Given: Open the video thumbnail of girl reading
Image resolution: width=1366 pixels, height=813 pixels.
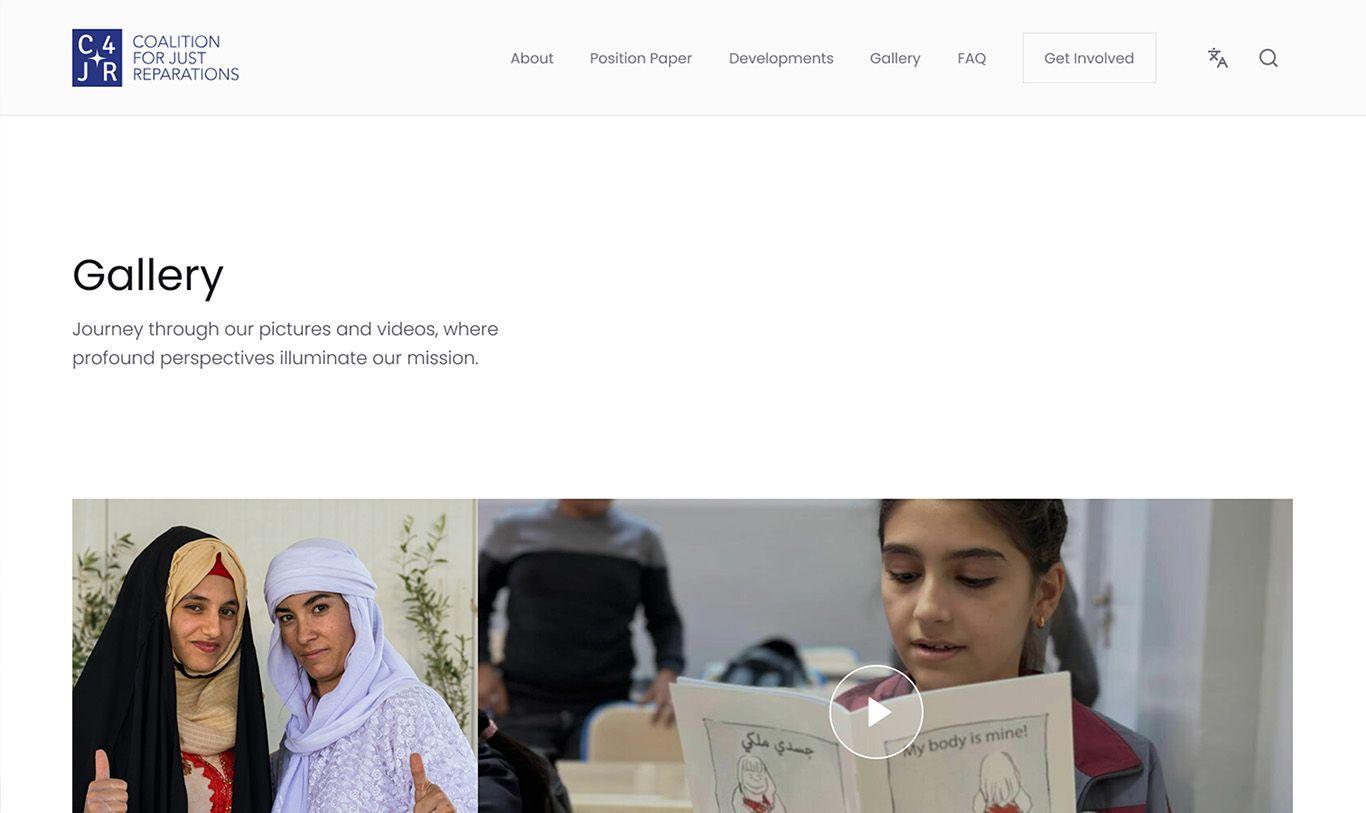Looking at the screenshot, I should click(885, 656).
